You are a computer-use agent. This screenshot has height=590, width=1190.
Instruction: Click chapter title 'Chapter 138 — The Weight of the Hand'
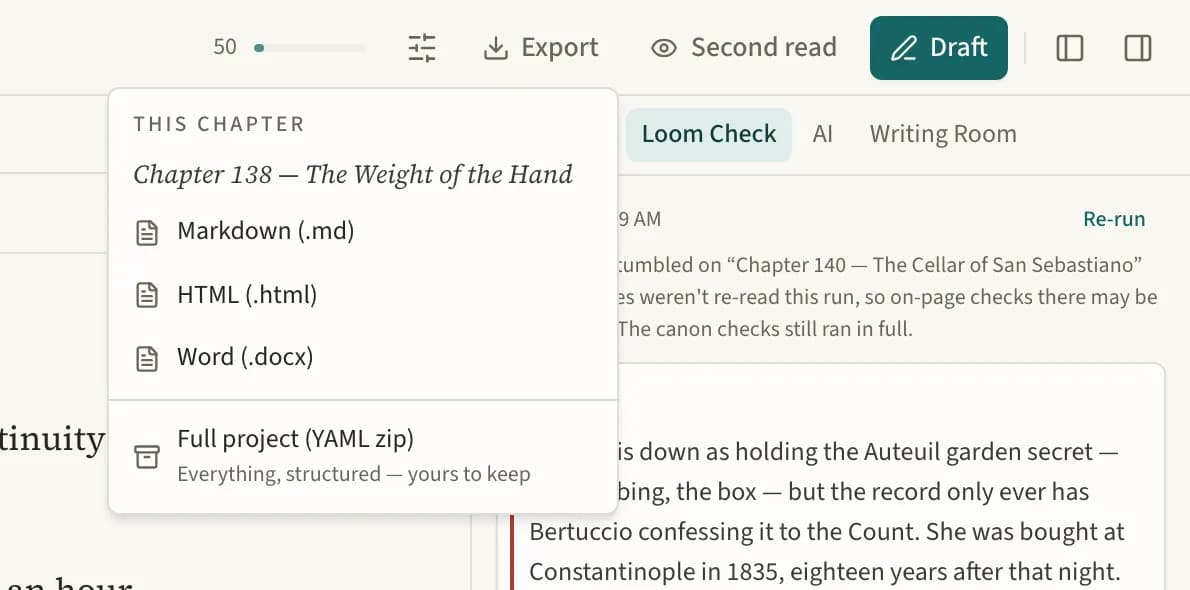click(x=353, y=175)
